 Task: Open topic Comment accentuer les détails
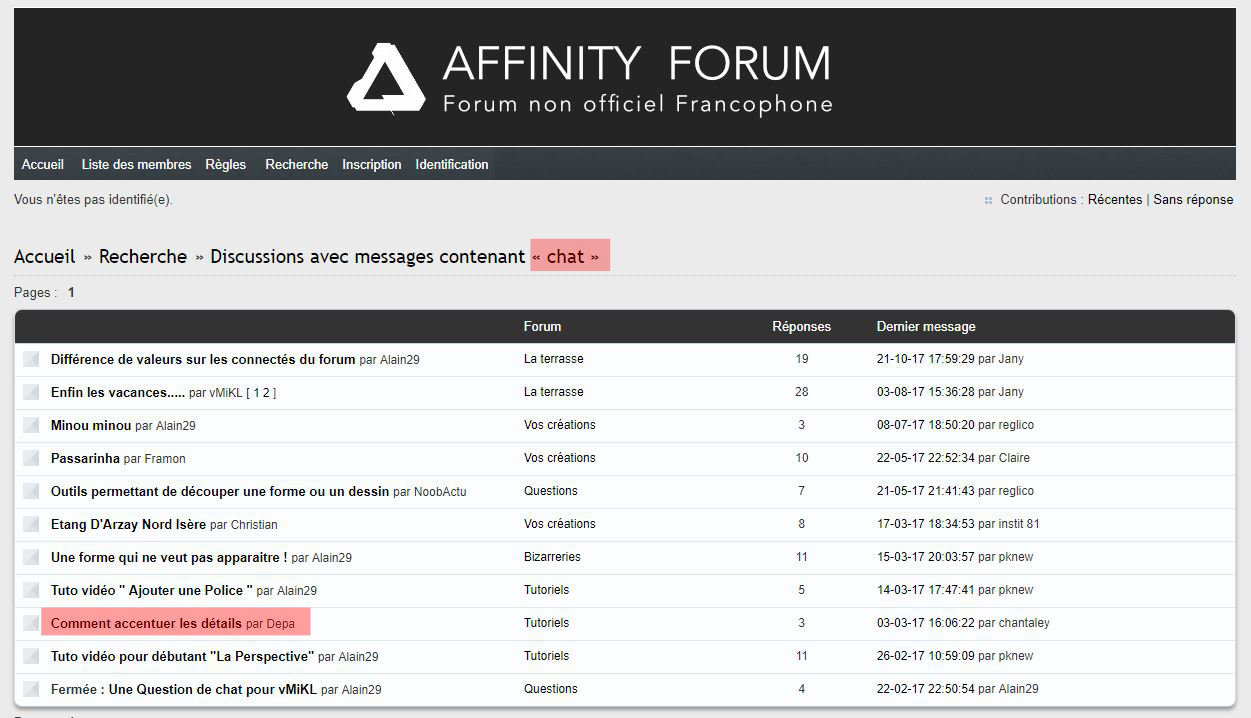tap(146, 623)
